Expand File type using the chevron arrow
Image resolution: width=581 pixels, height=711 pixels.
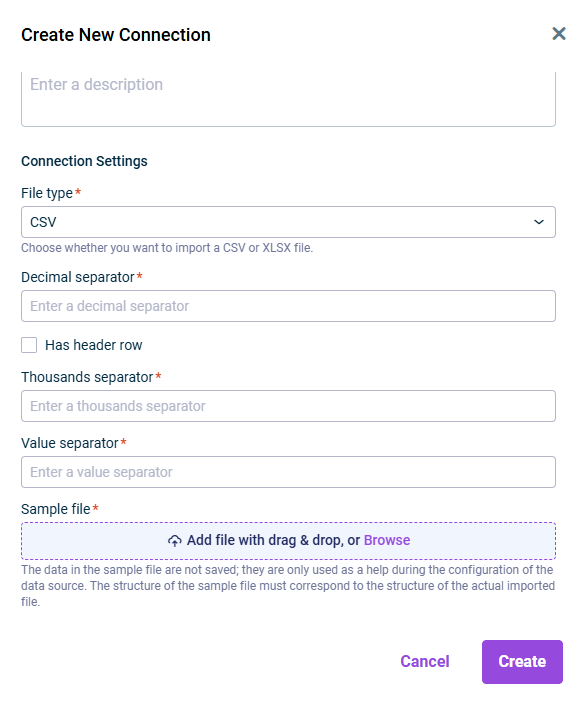pos(538,222)
